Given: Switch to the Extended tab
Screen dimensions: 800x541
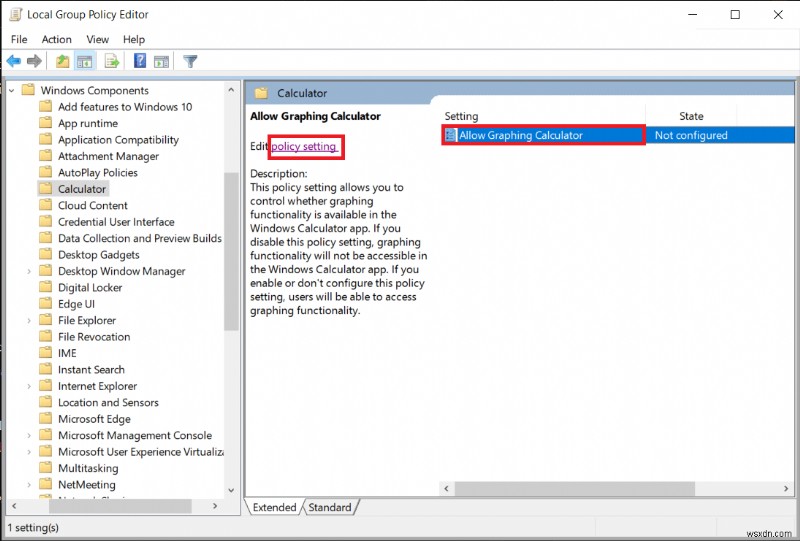Looking at the screenshot, I should point(274,507).
